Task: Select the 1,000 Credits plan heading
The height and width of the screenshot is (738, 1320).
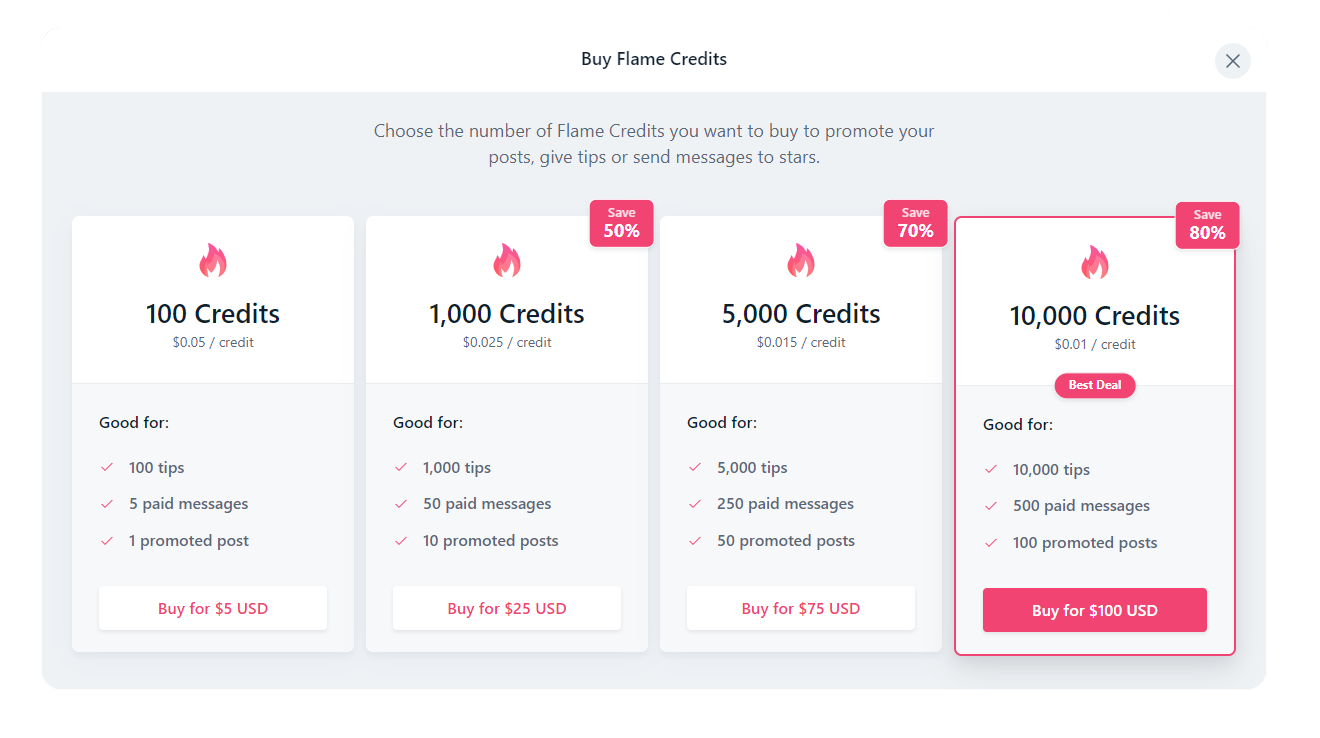Action: [x=507, y=314]
